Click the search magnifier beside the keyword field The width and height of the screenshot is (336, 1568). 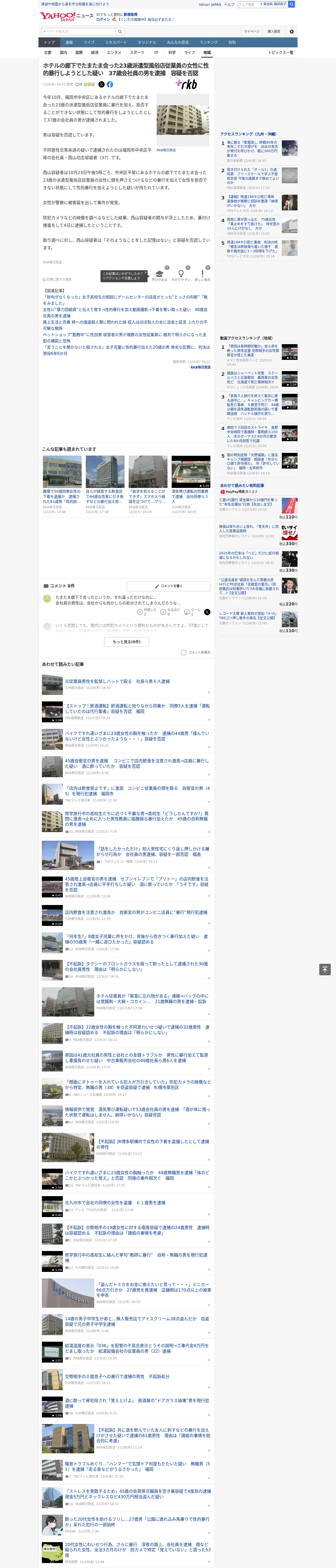[x=120, y=31]
